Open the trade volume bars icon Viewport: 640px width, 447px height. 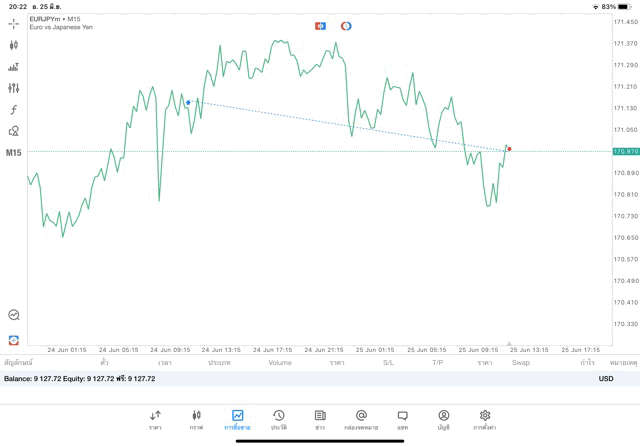(14, 67)
